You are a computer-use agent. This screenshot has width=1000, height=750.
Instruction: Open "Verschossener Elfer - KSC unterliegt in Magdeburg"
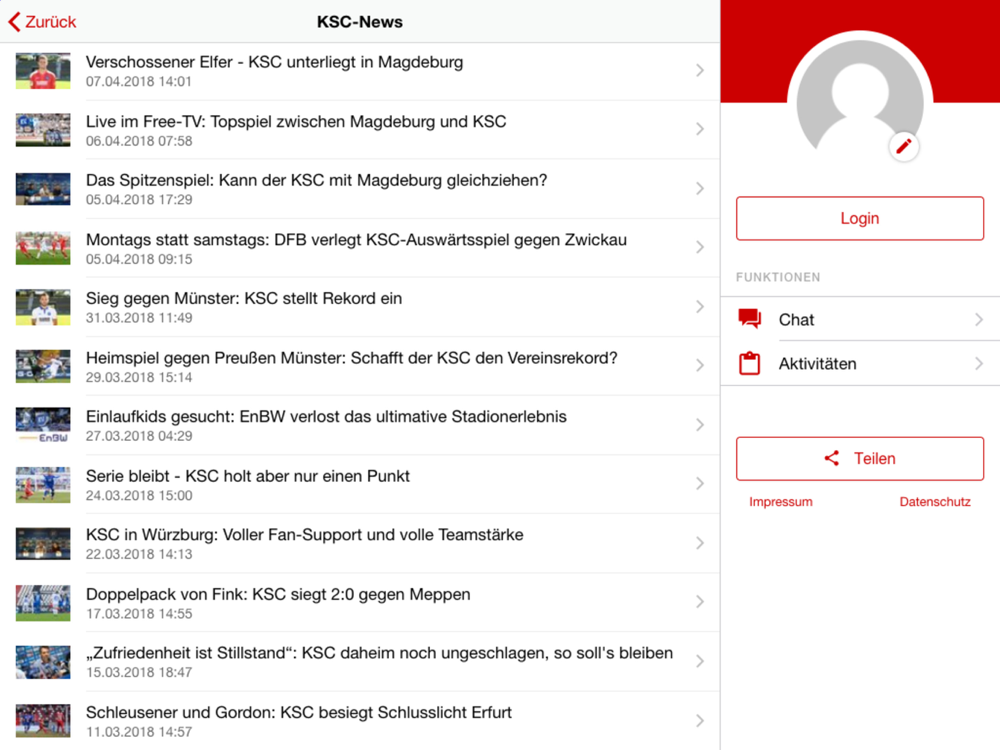click(274, 62)
